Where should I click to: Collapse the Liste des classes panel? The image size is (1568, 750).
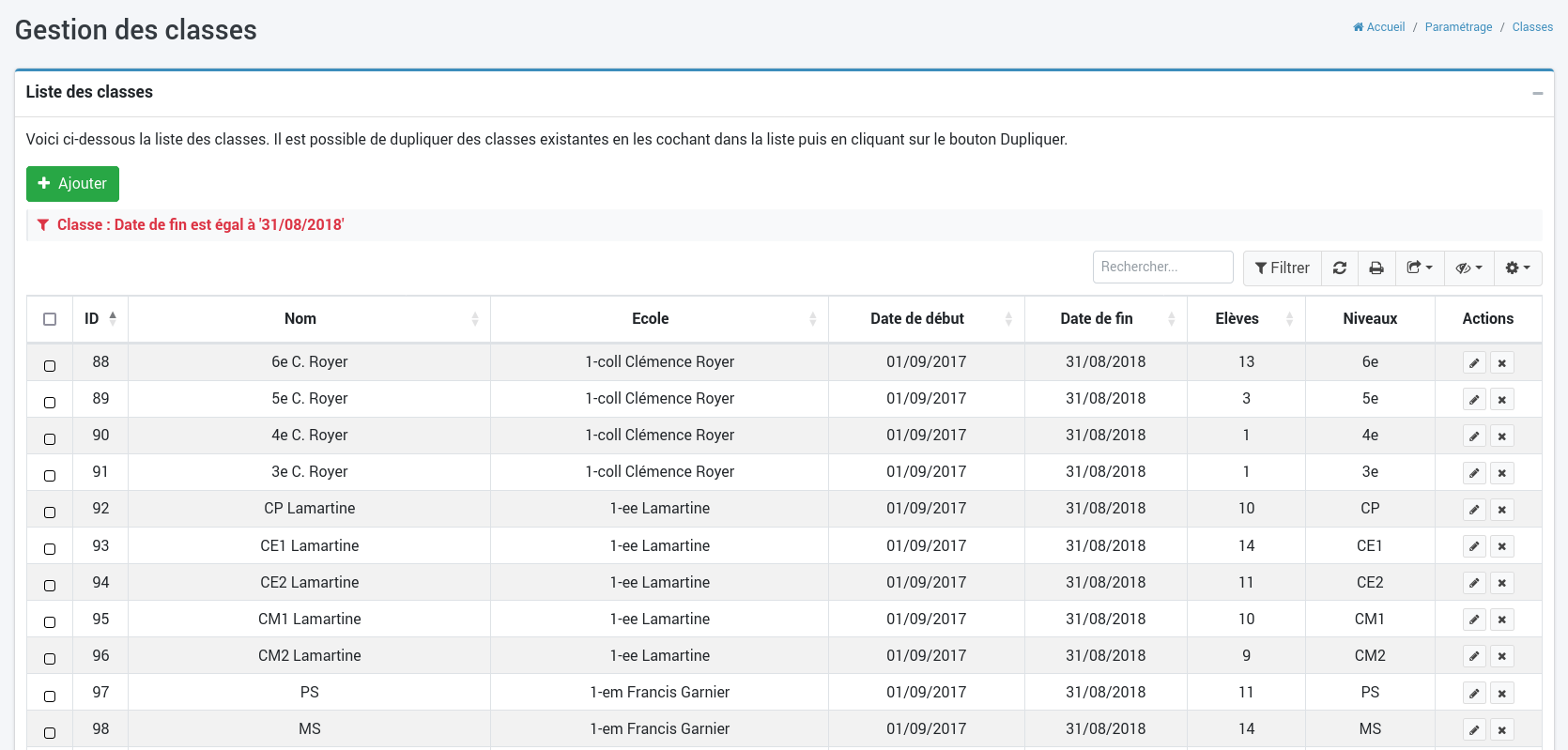(x=1537, y=93)
